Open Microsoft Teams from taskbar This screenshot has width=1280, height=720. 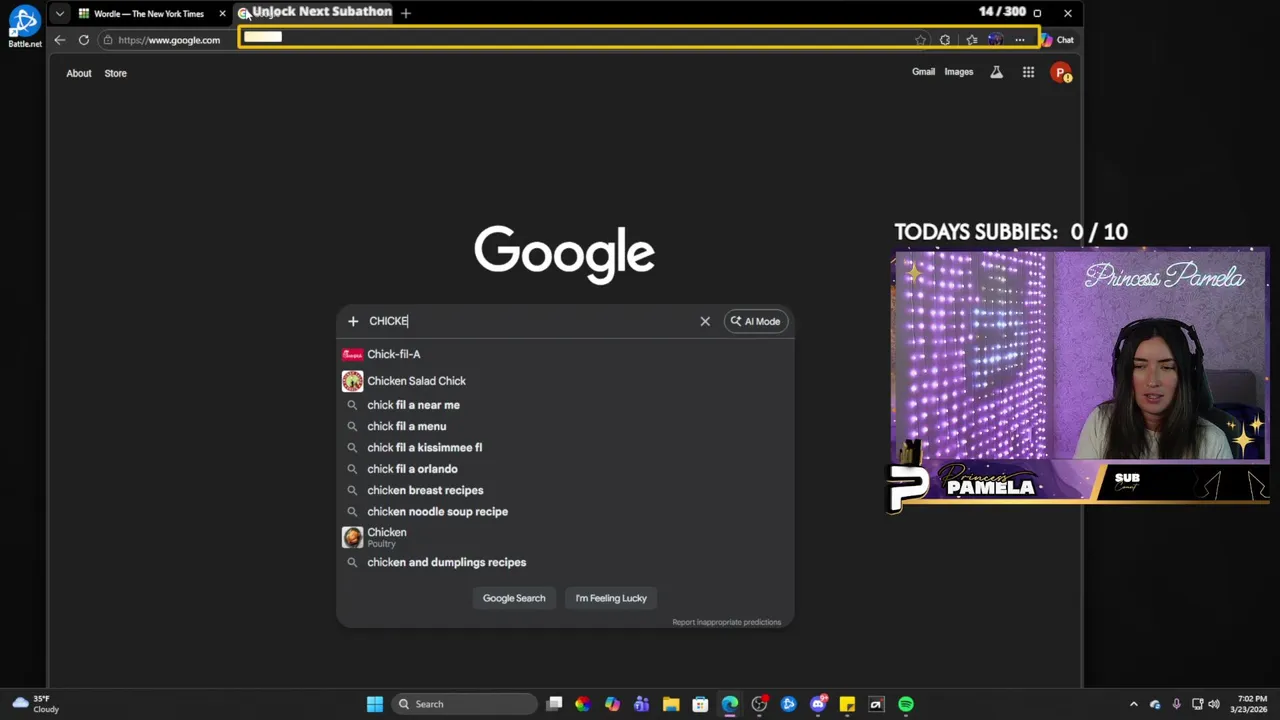[x=641, y=704]
